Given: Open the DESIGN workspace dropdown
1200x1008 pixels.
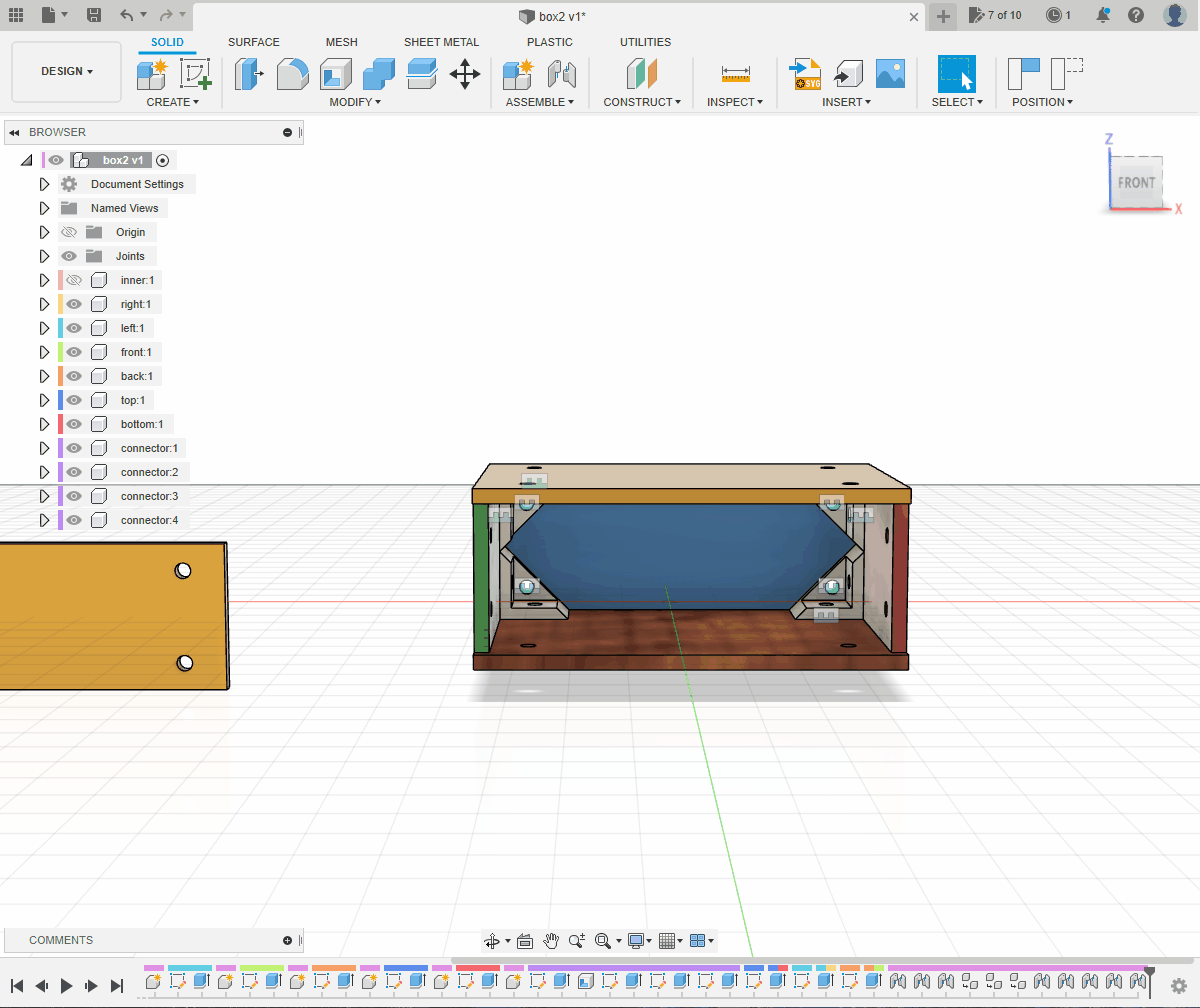Looking at the screenshot, I should click(x=66, y=72).
